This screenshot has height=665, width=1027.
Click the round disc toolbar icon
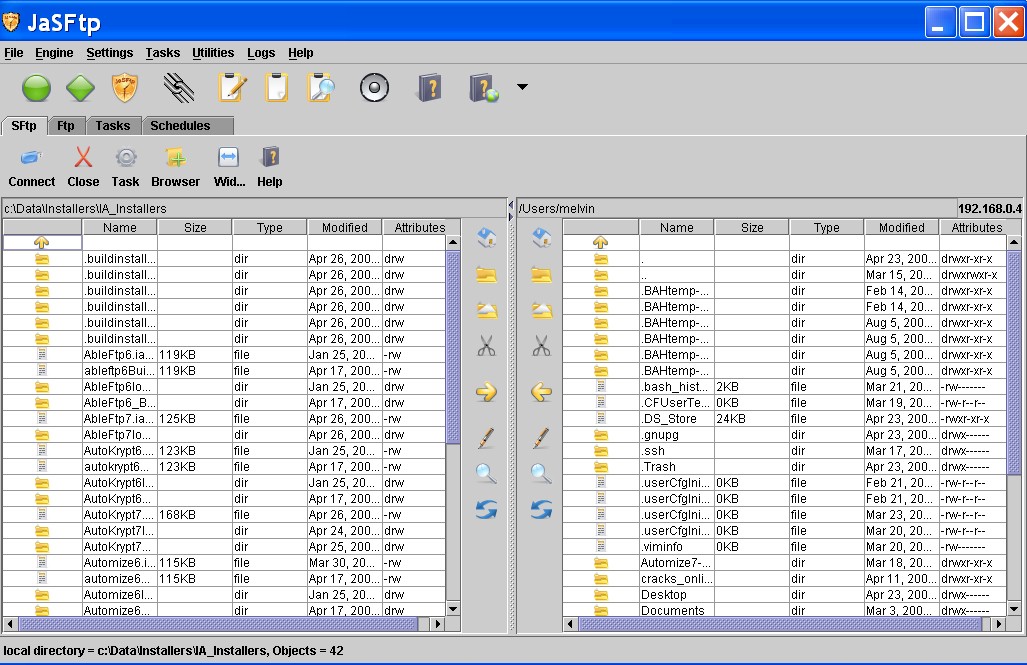pos(374,88)
